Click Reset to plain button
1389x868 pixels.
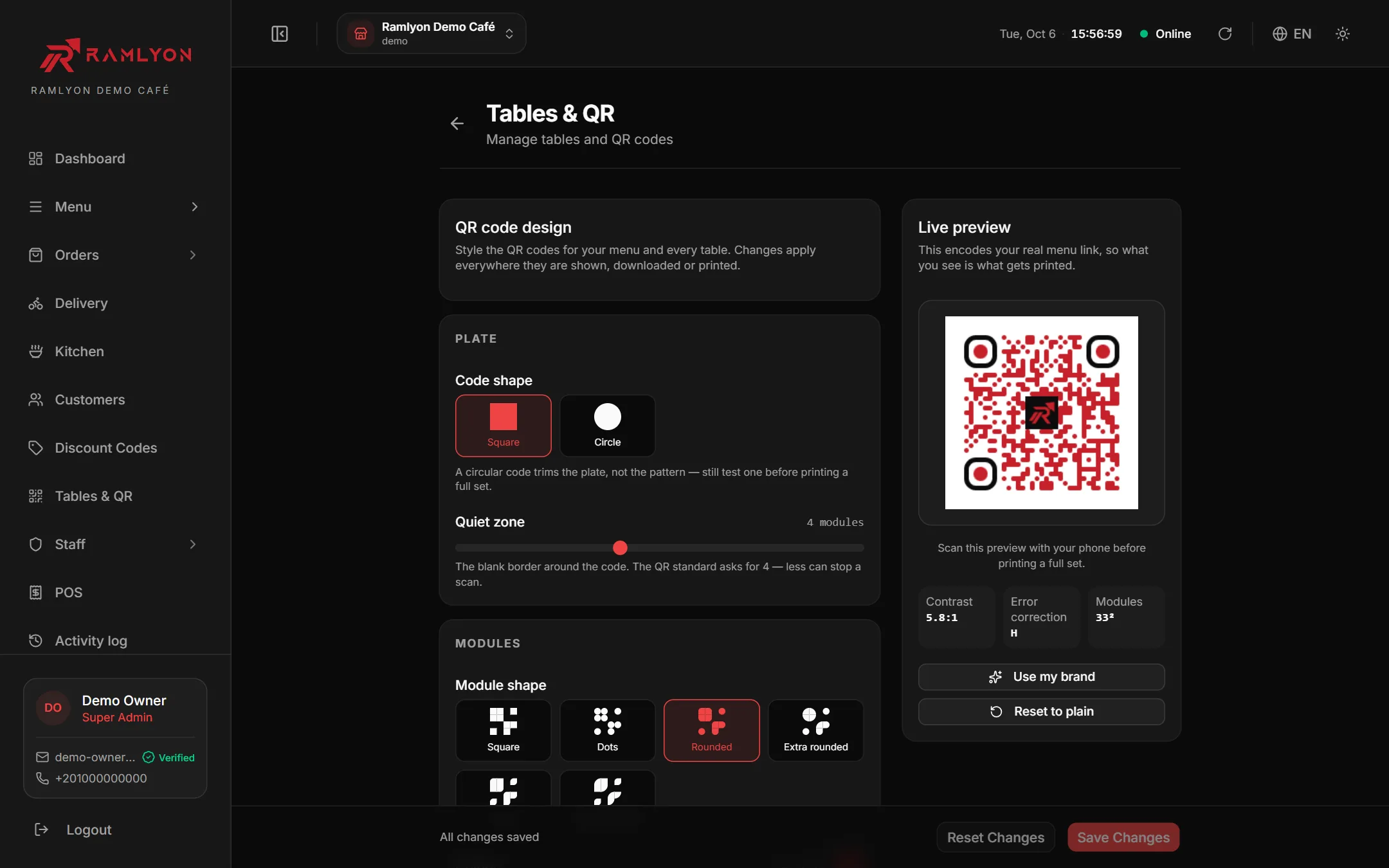pyautogui.click(x=1041, y=711)
